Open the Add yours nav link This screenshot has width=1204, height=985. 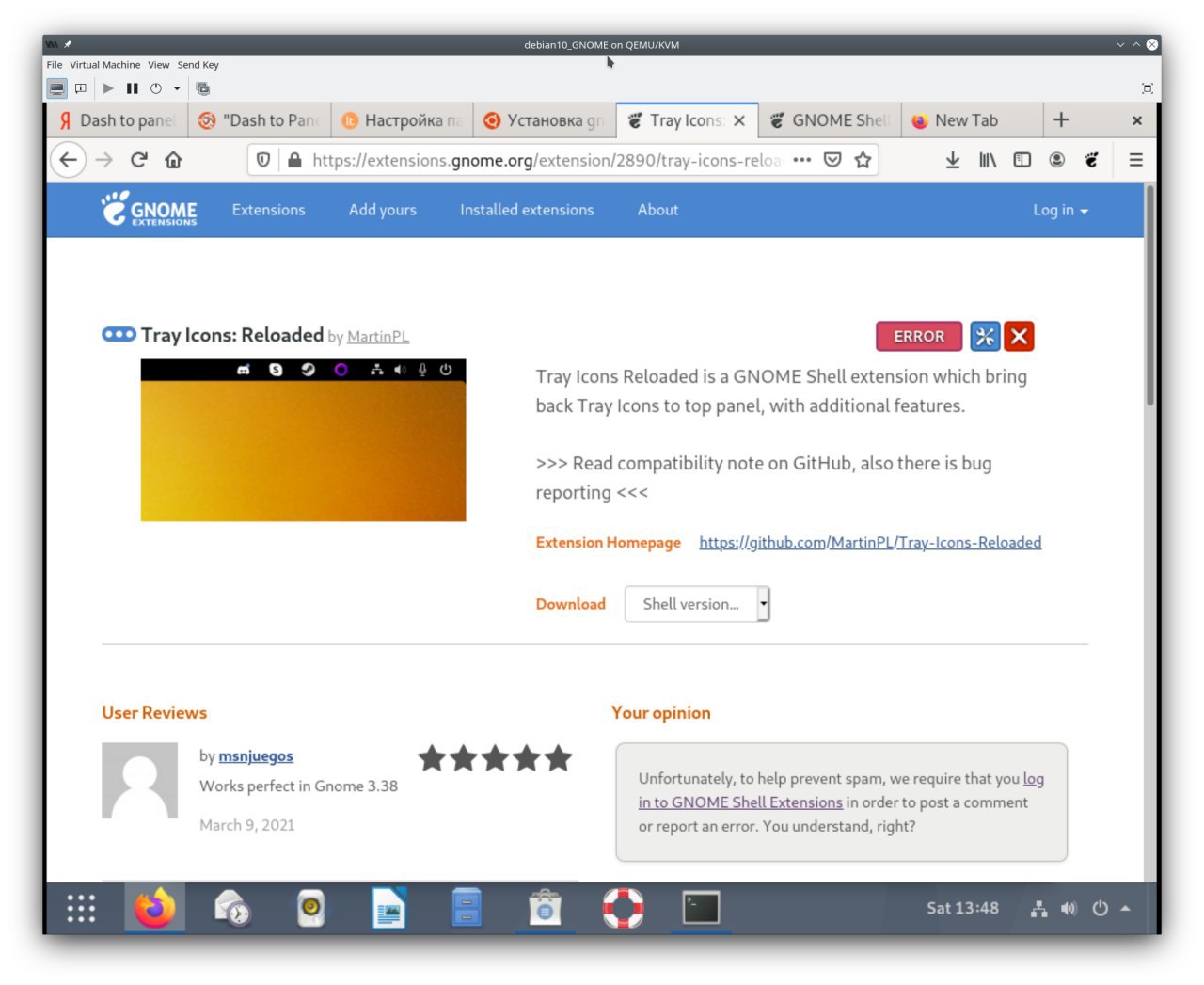tap(383, 210)
